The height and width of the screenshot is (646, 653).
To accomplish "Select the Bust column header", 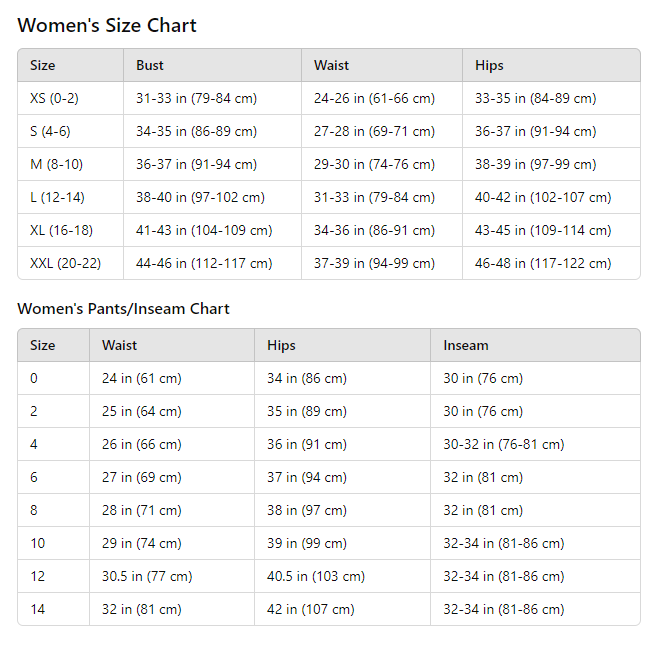I will (150, 66).
